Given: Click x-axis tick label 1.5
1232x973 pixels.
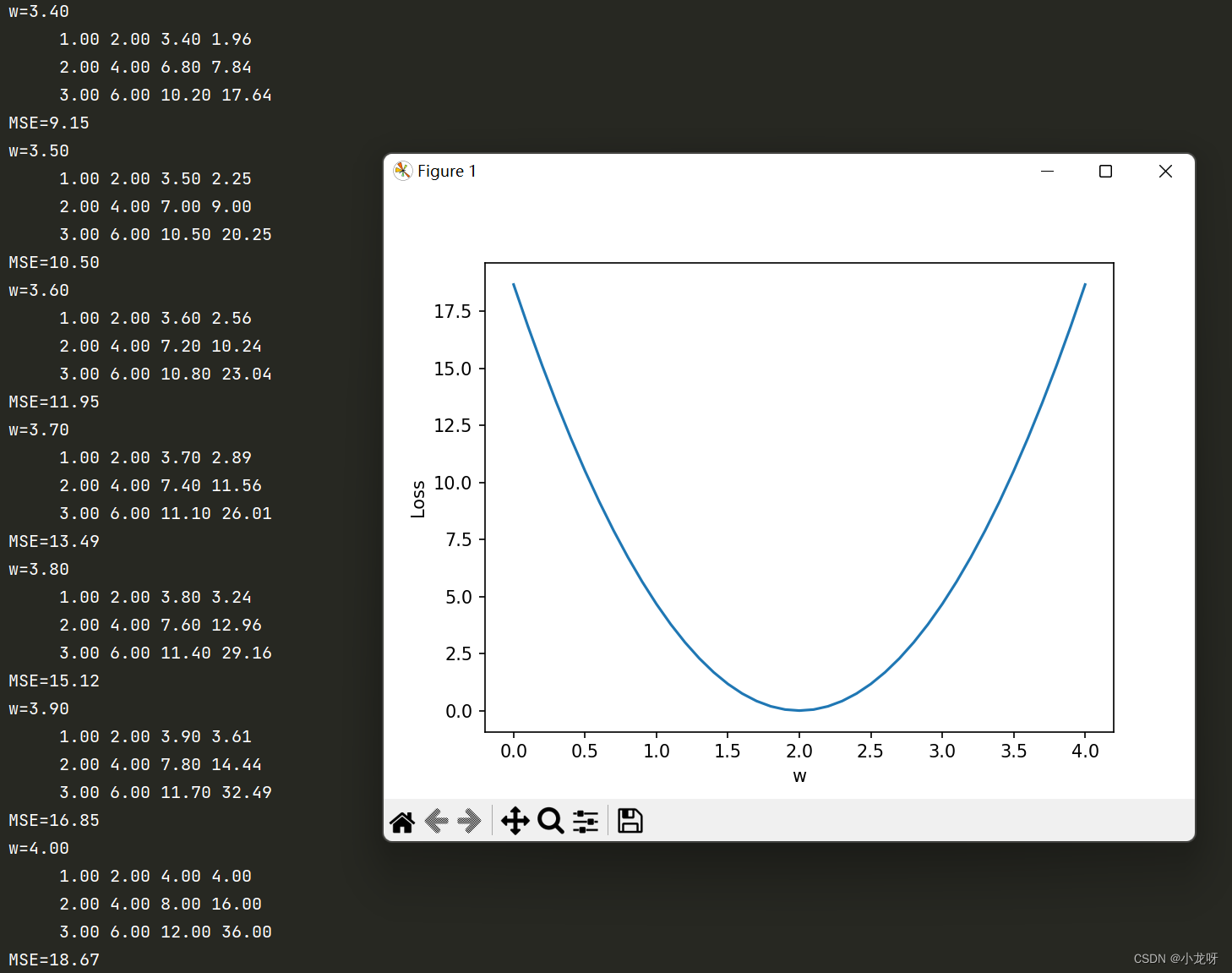Looking at the screenshot, I should click(728, 752).
